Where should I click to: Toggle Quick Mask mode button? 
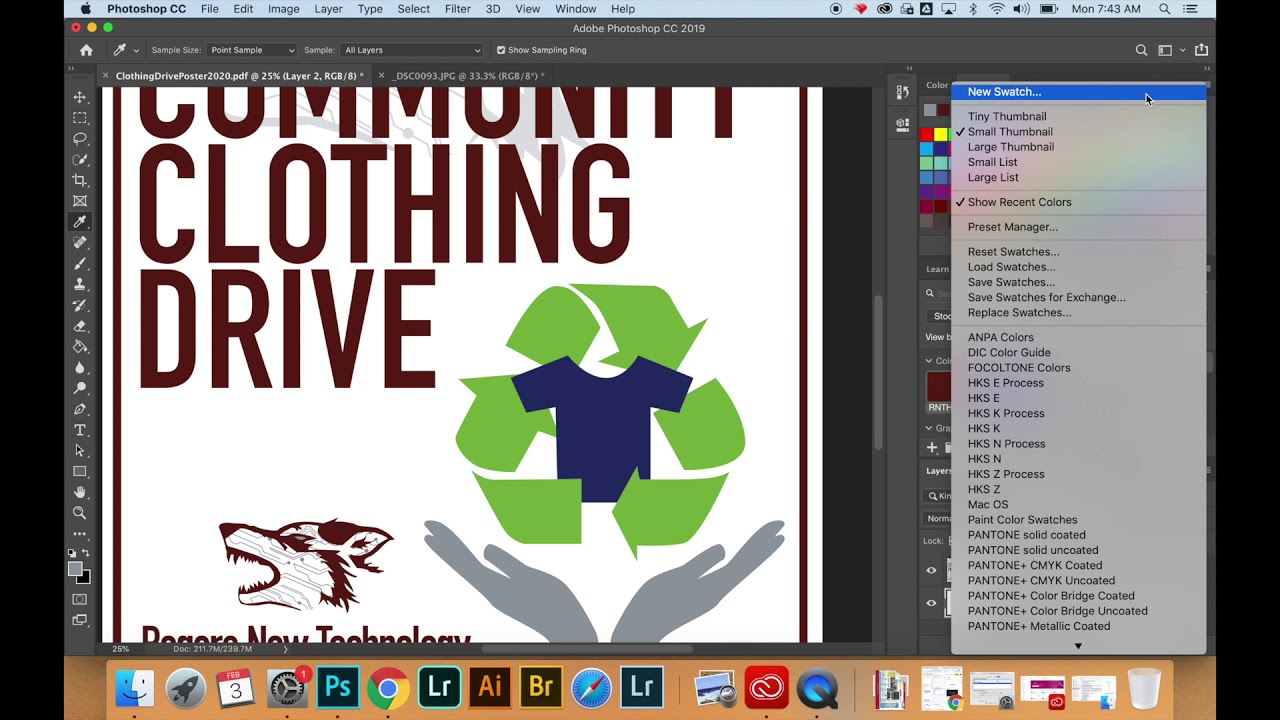(80, 599)
